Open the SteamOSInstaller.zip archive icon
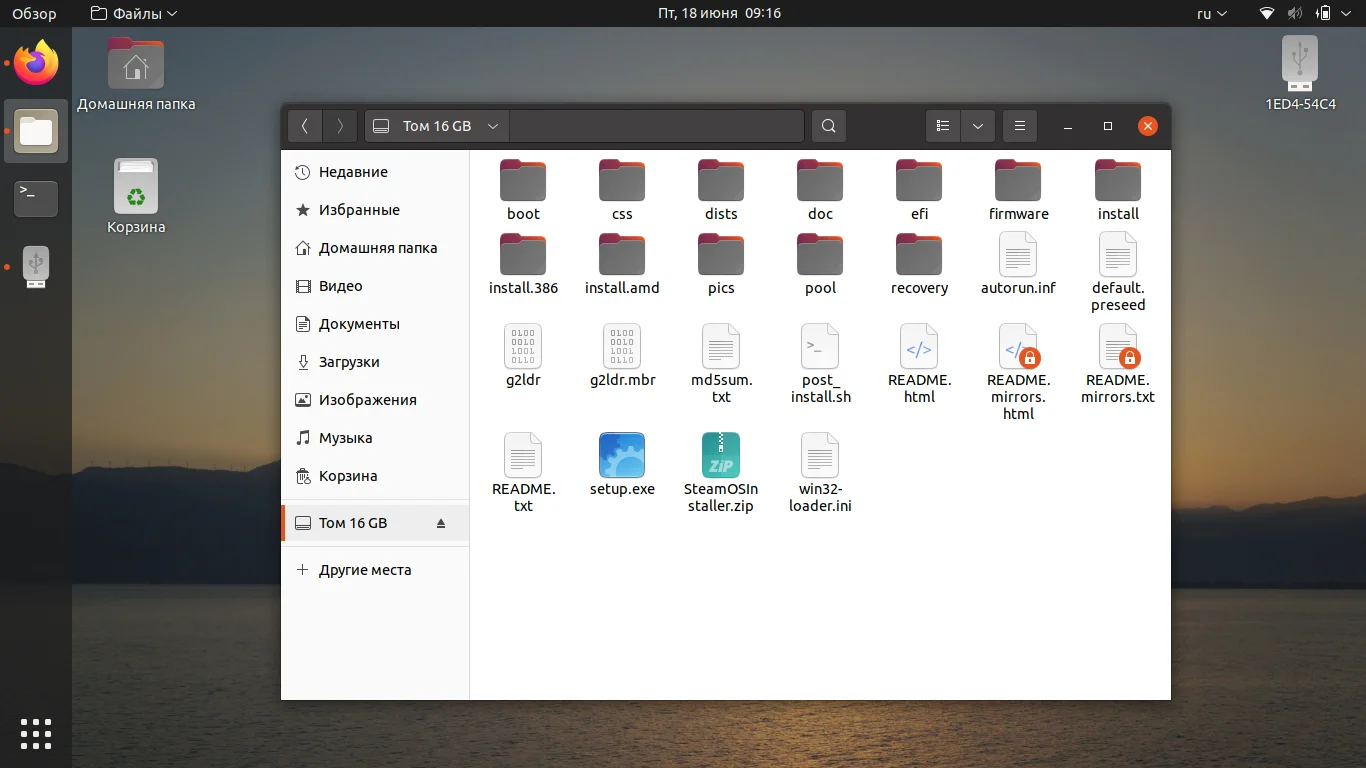Viewport: 1366px width, 768px height. click(x=720, y=456)
